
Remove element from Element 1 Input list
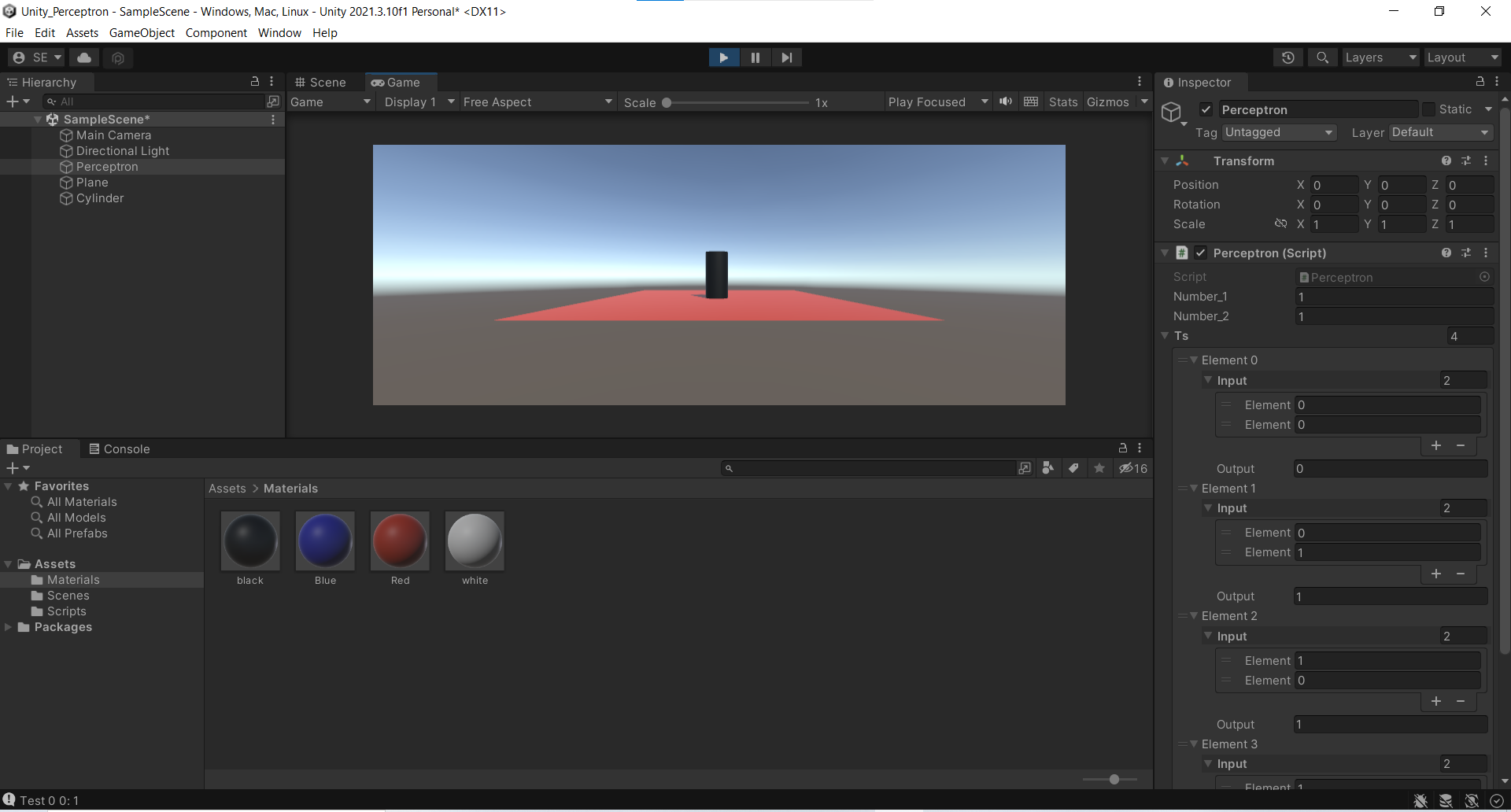click(x=1461, y=574)
